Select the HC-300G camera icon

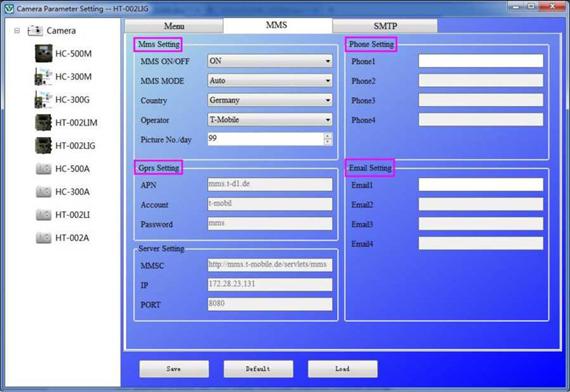pyautogui.click(x=44, y=99)
